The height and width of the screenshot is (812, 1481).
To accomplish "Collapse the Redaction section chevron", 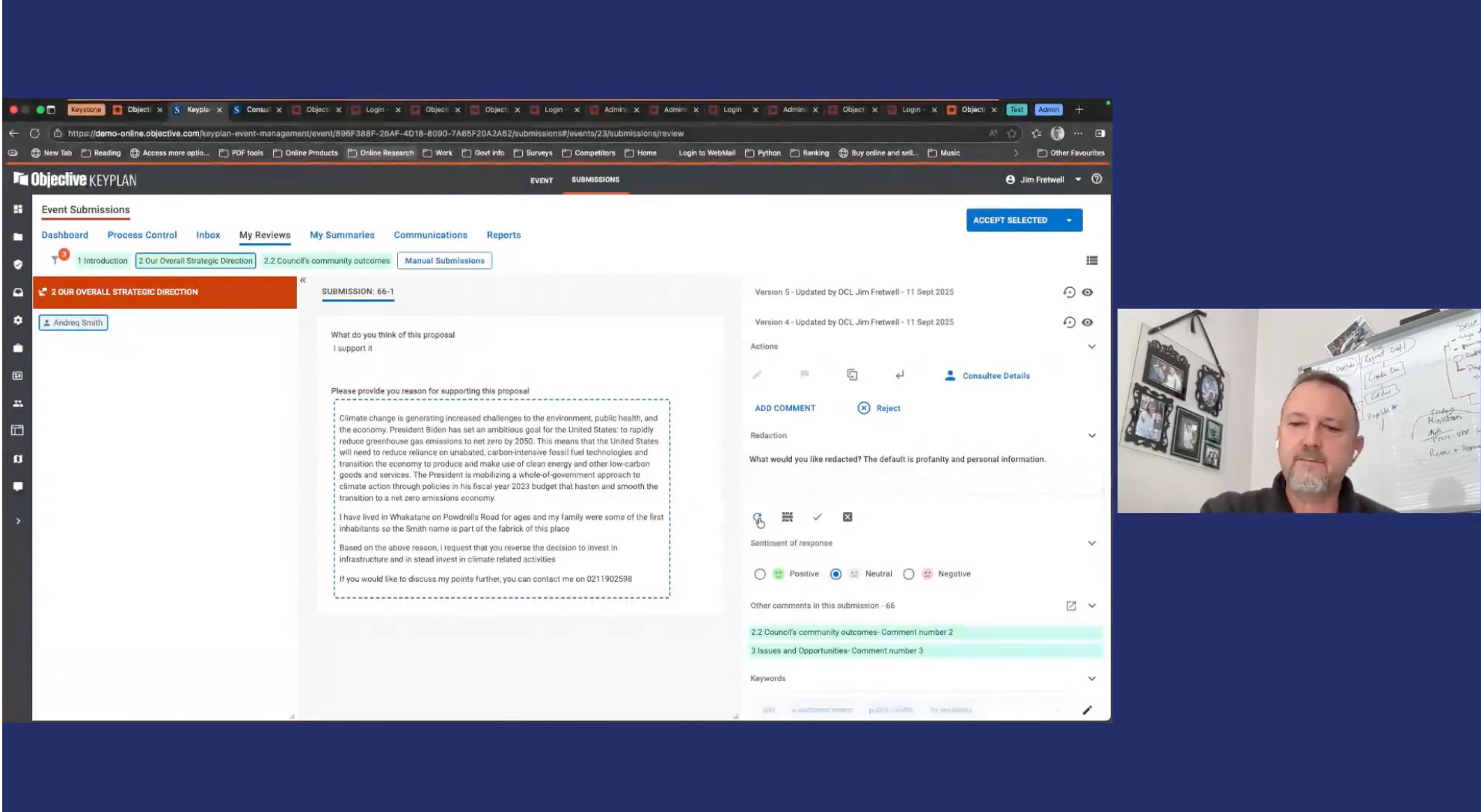I will click(1092, 435).
